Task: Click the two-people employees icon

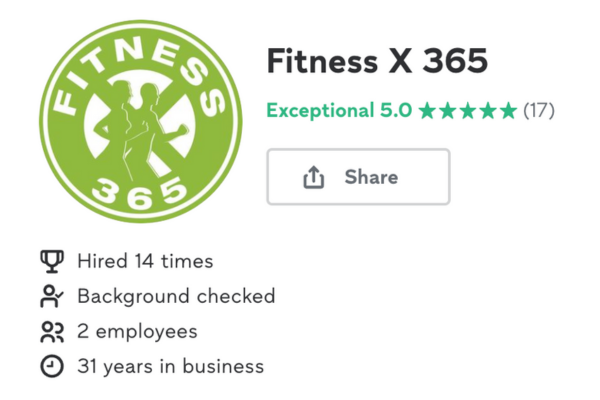Action: pos(51,331)
